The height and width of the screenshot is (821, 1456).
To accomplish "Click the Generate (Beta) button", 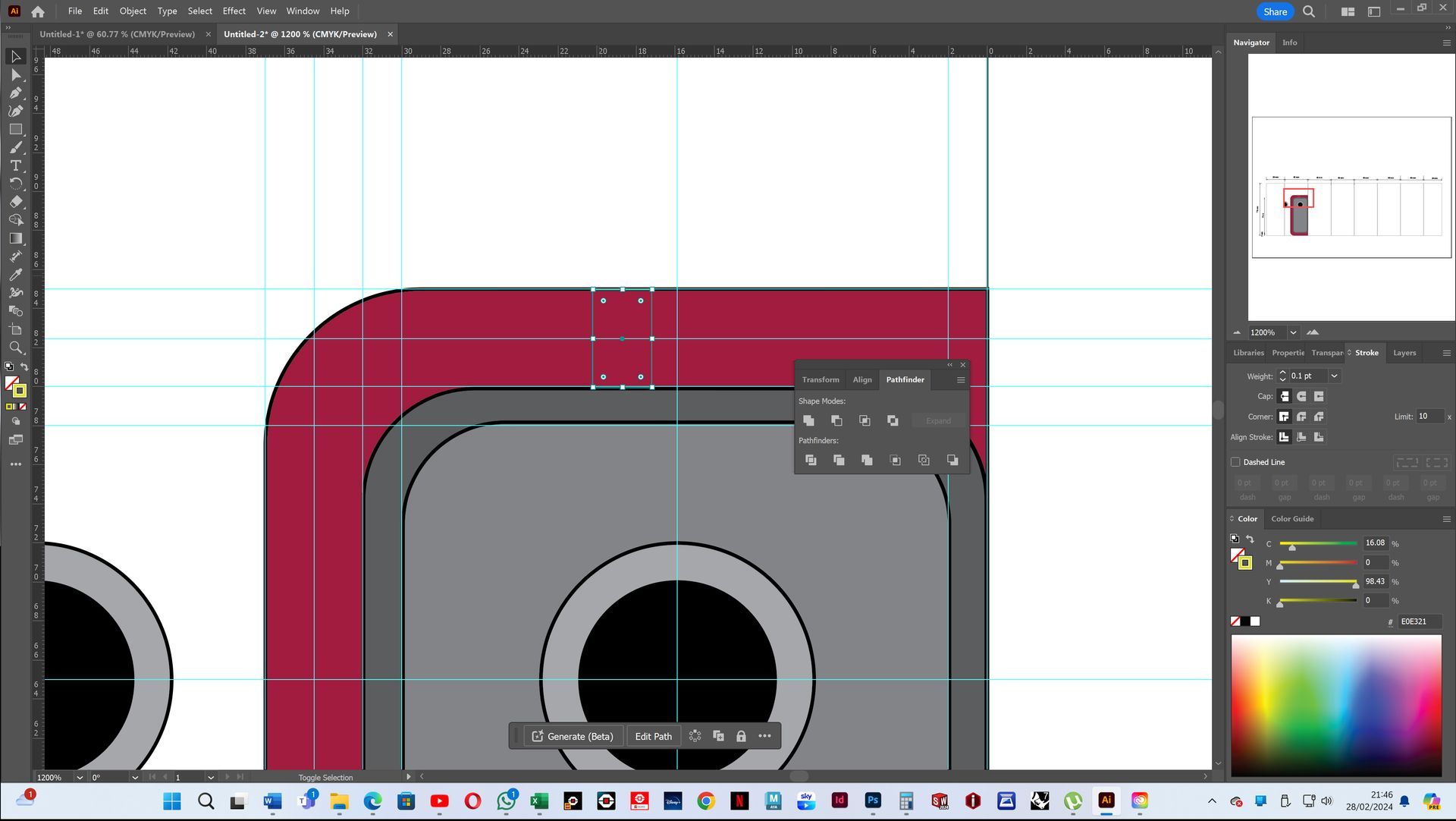I will [573, 736].
